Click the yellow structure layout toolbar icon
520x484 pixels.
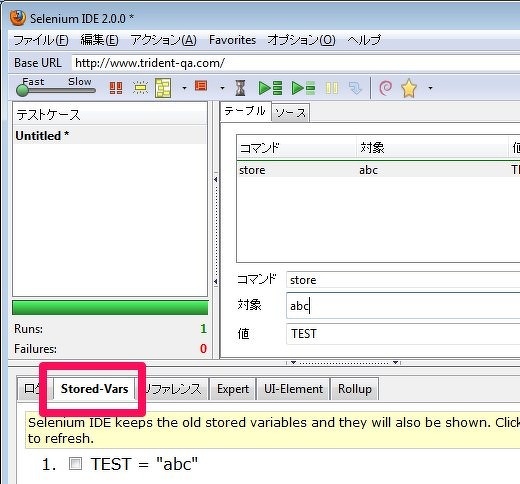pyautogui.click(x=163, y=88)
